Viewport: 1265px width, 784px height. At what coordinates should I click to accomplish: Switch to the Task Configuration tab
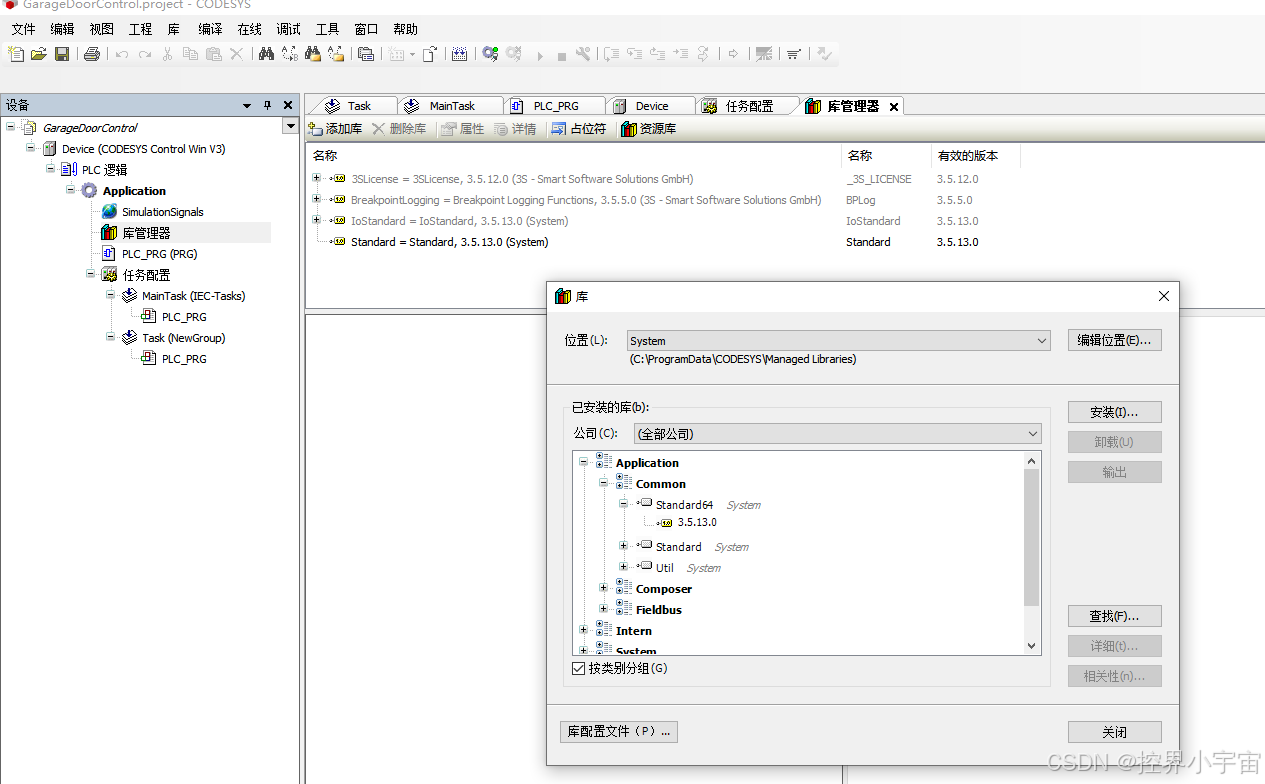tap(749, 106)
